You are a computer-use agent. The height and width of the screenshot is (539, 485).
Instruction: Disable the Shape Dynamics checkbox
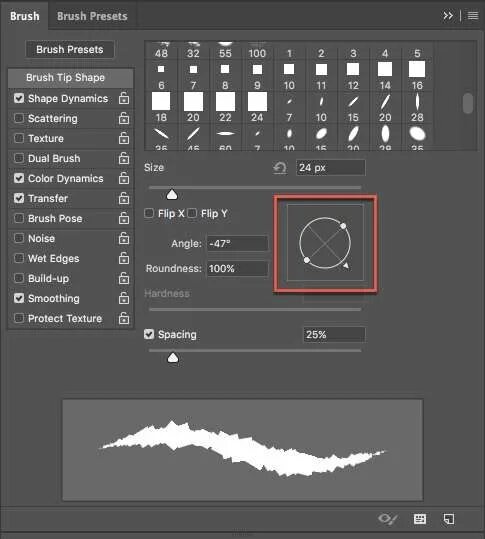click(19, 98)
